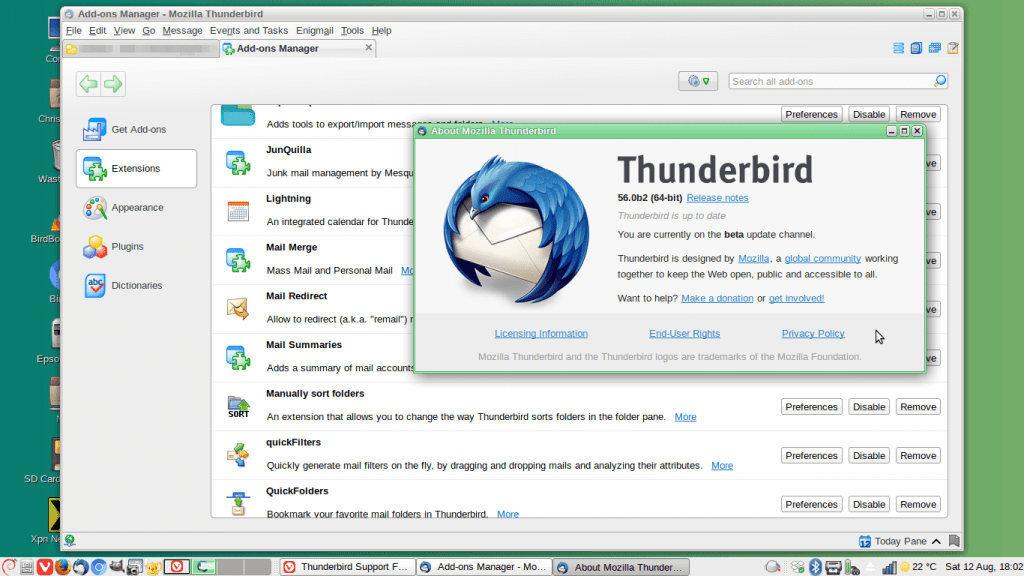The width and height of the screenshot is (1024, 576).
Task: Go forward with the green right arrow
Action: (x=113, y=84)
